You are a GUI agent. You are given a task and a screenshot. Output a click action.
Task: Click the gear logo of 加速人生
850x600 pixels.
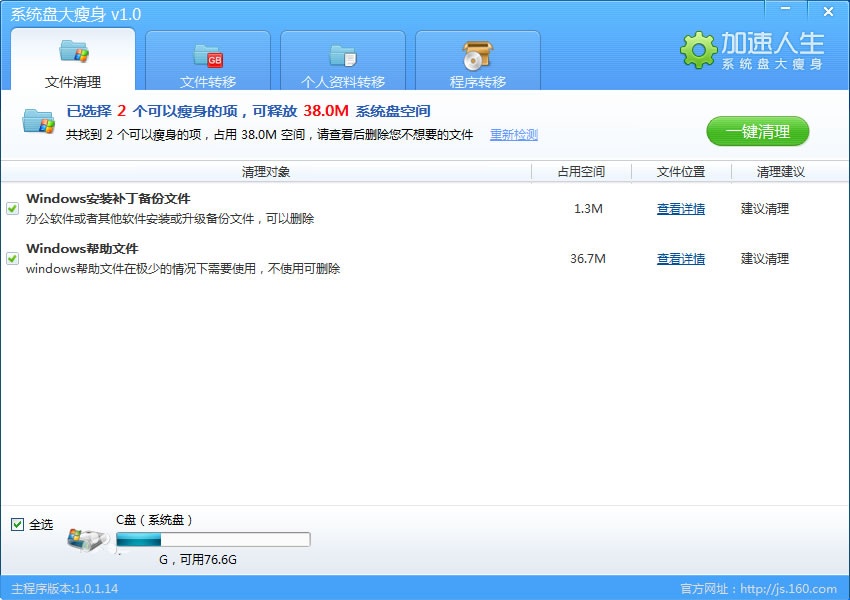(x=698, y=50)
